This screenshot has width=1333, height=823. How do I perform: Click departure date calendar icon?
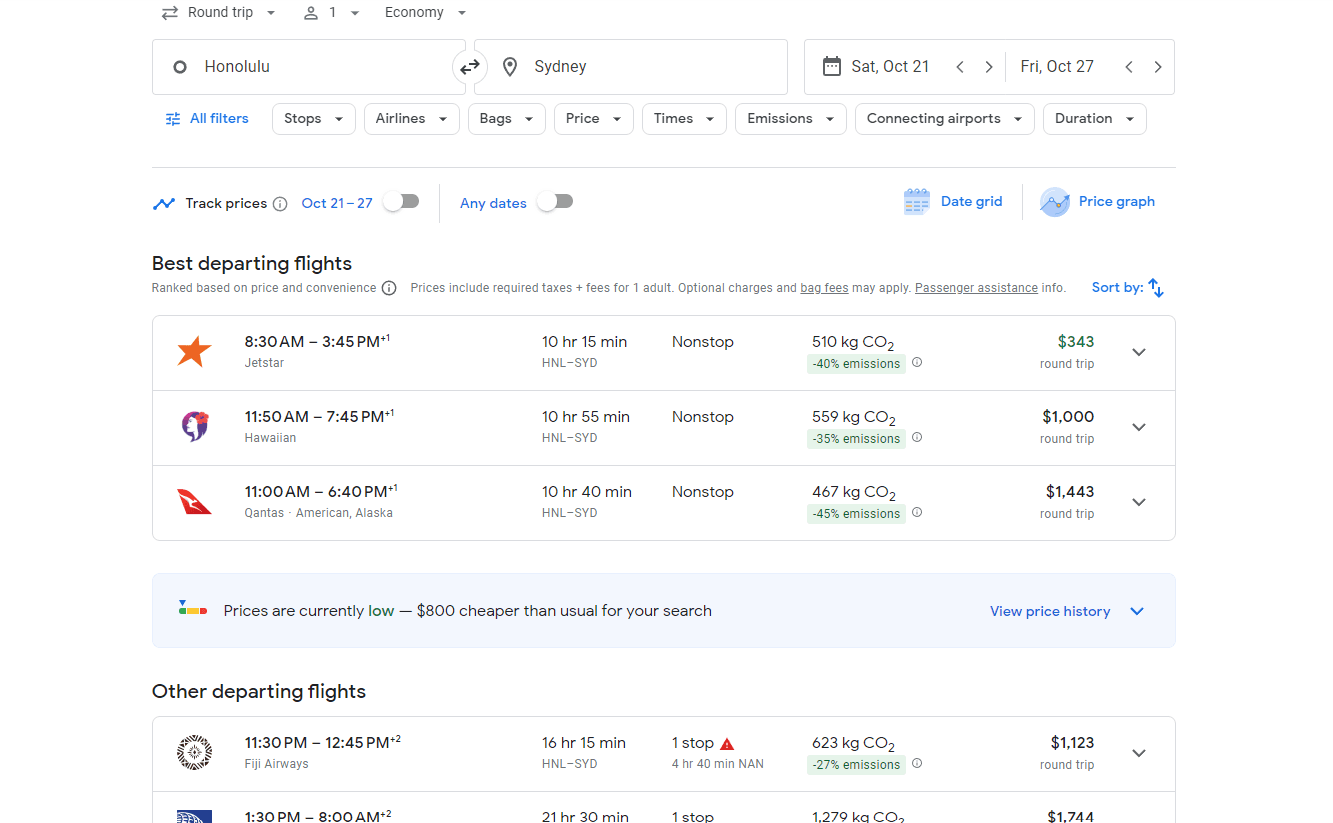coord(831,67)
